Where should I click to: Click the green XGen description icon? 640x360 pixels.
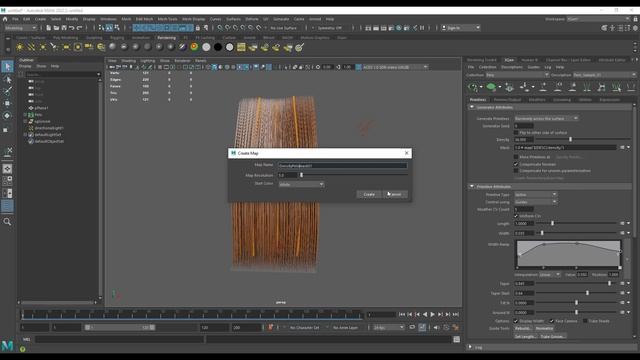[491, 87]
